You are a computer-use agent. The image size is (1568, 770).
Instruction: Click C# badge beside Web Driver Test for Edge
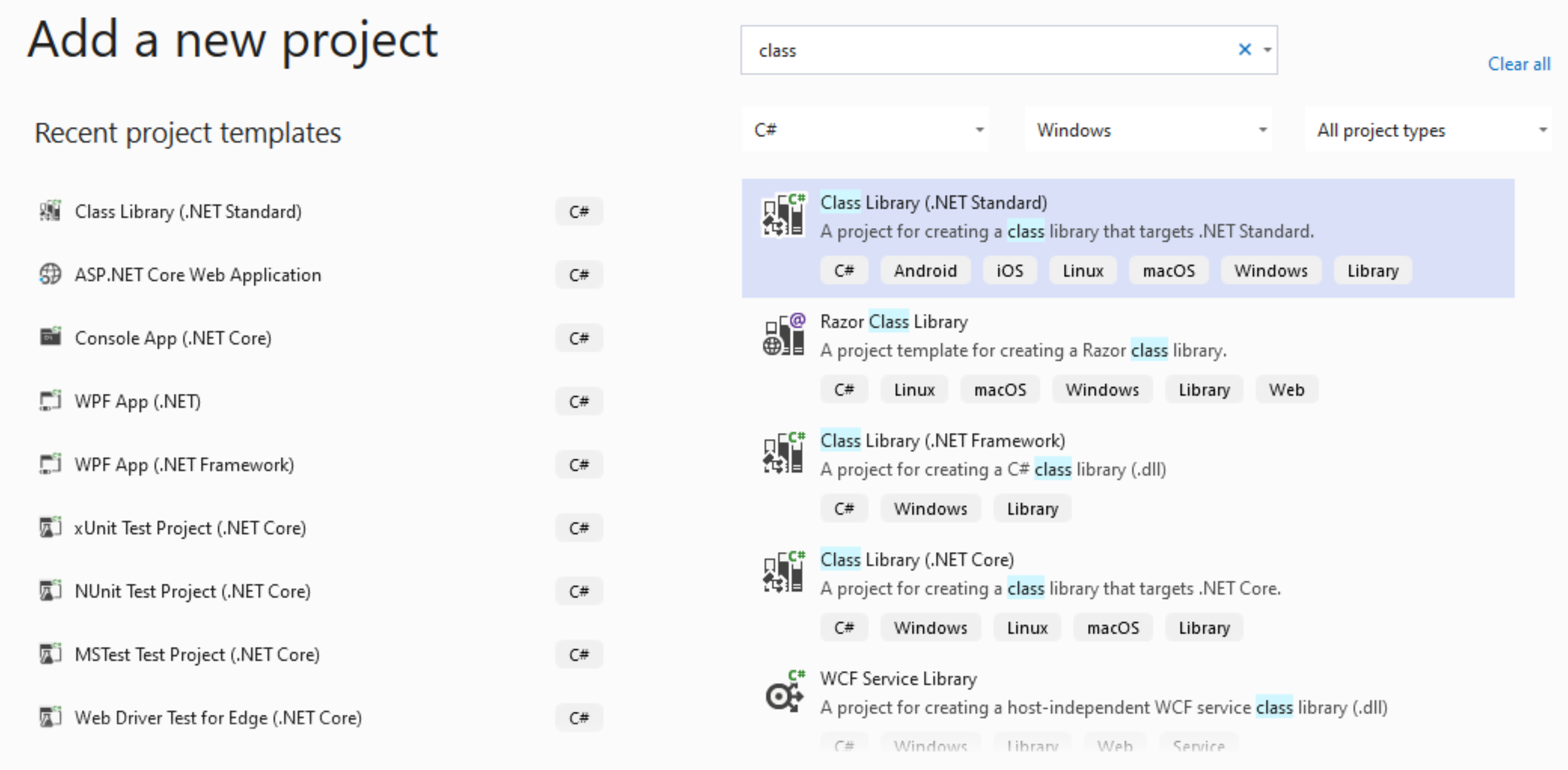click(579, 718)
